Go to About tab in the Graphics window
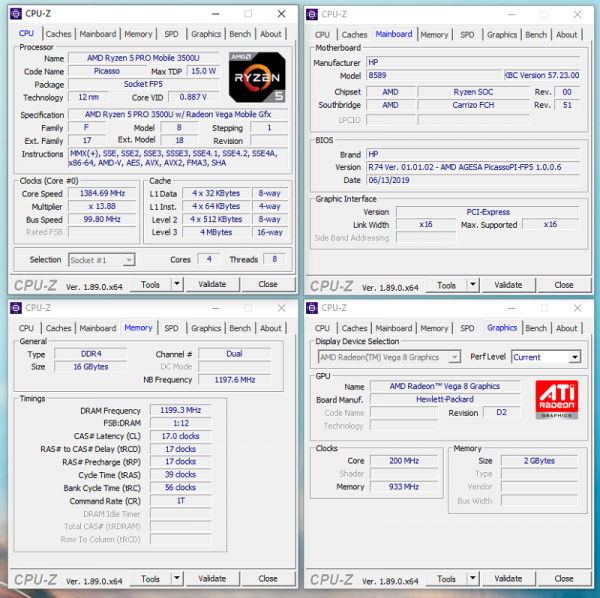This screenshot has height=598, width=600. click(x=567, y=328)
